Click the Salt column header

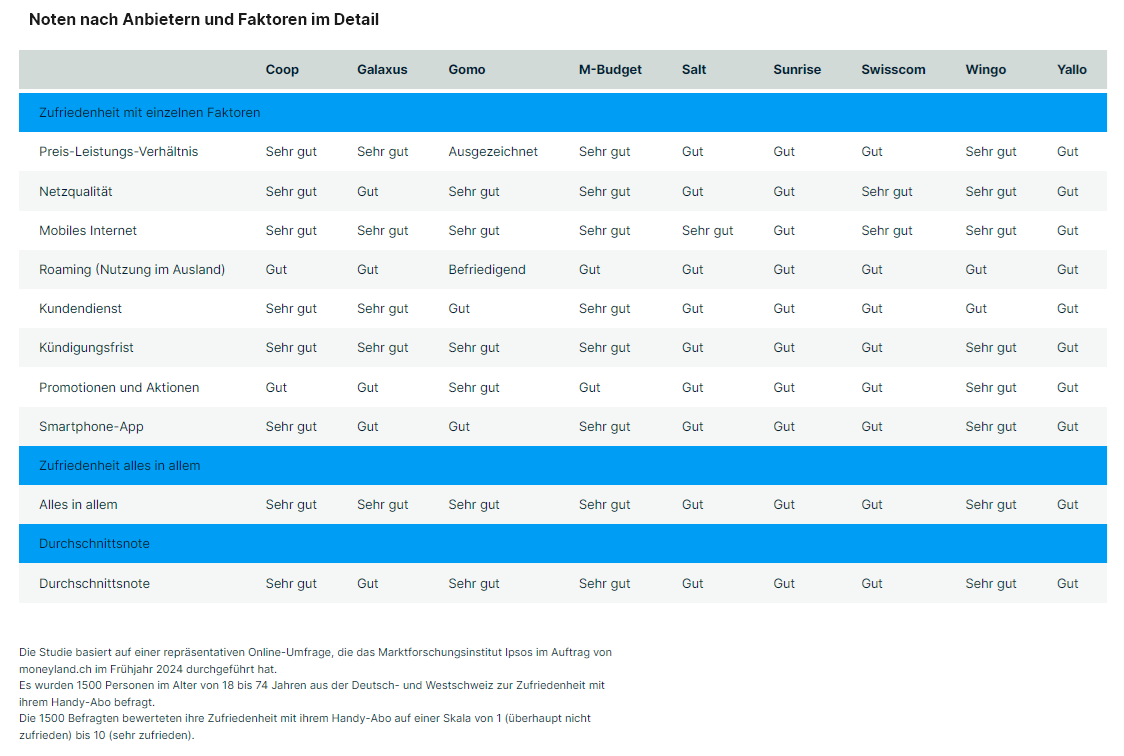(694, 70)
